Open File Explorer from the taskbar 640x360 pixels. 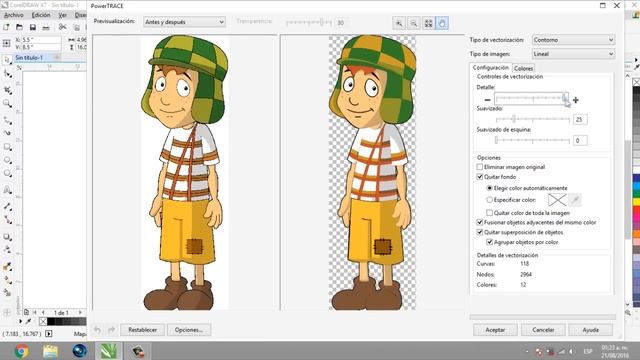51,351
